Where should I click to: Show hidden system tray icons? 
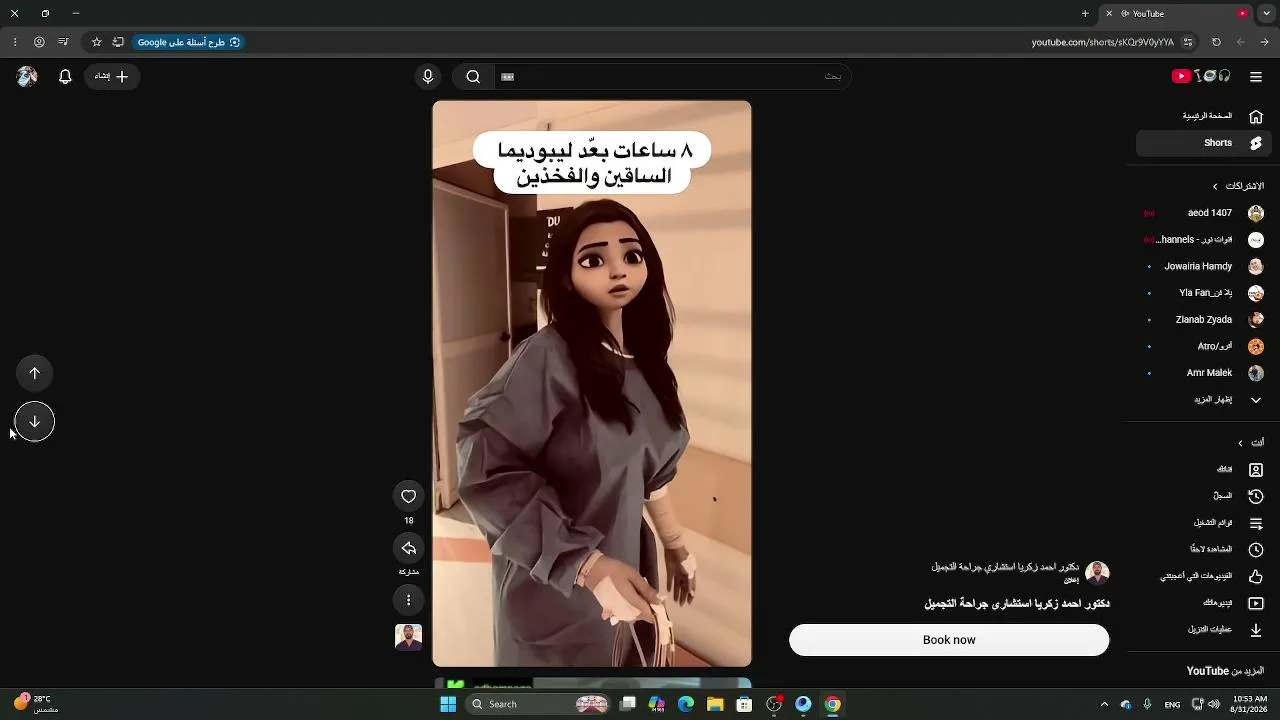(1104, 704)
